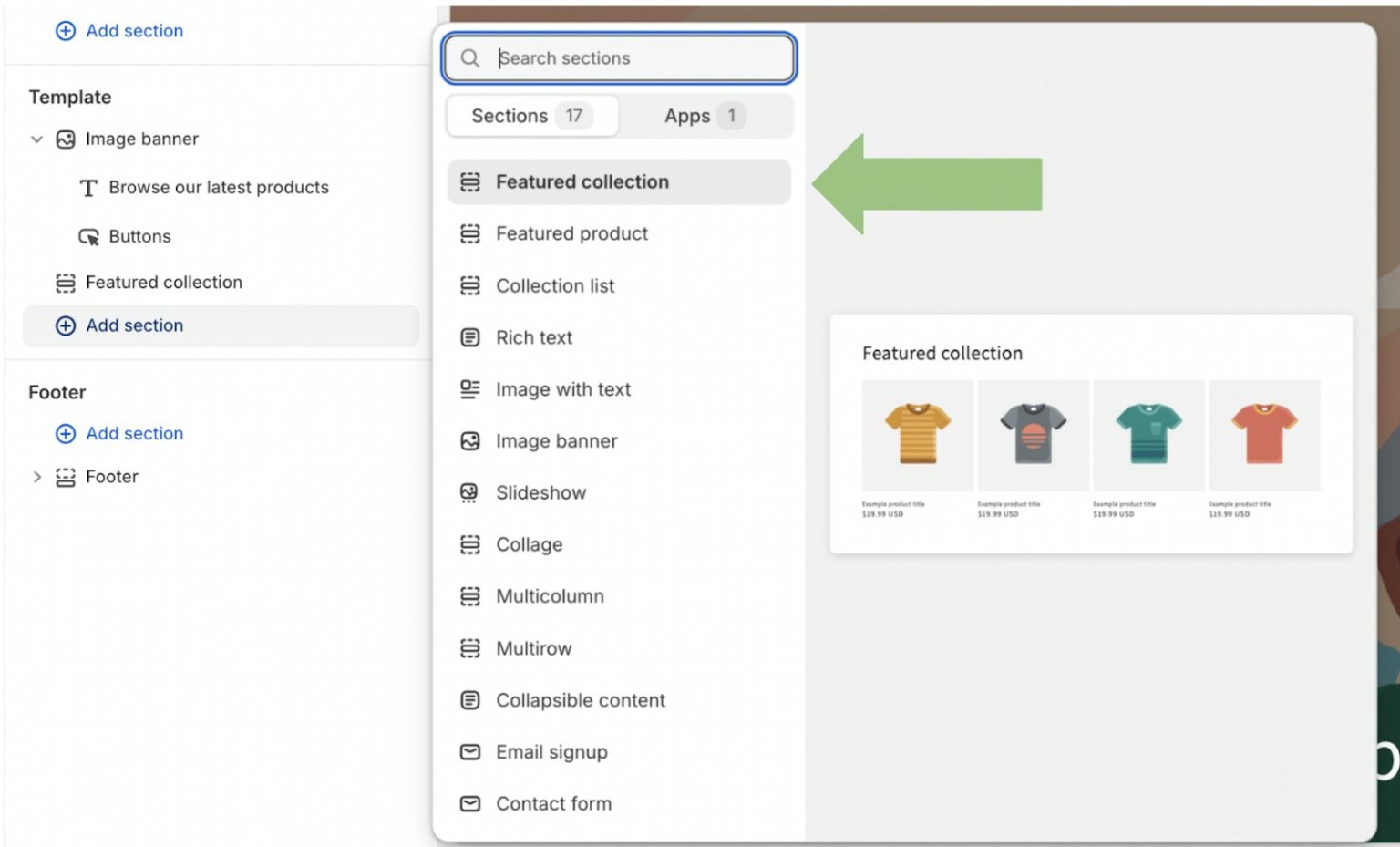Select the Multicolumn section entry

[550, 596]
